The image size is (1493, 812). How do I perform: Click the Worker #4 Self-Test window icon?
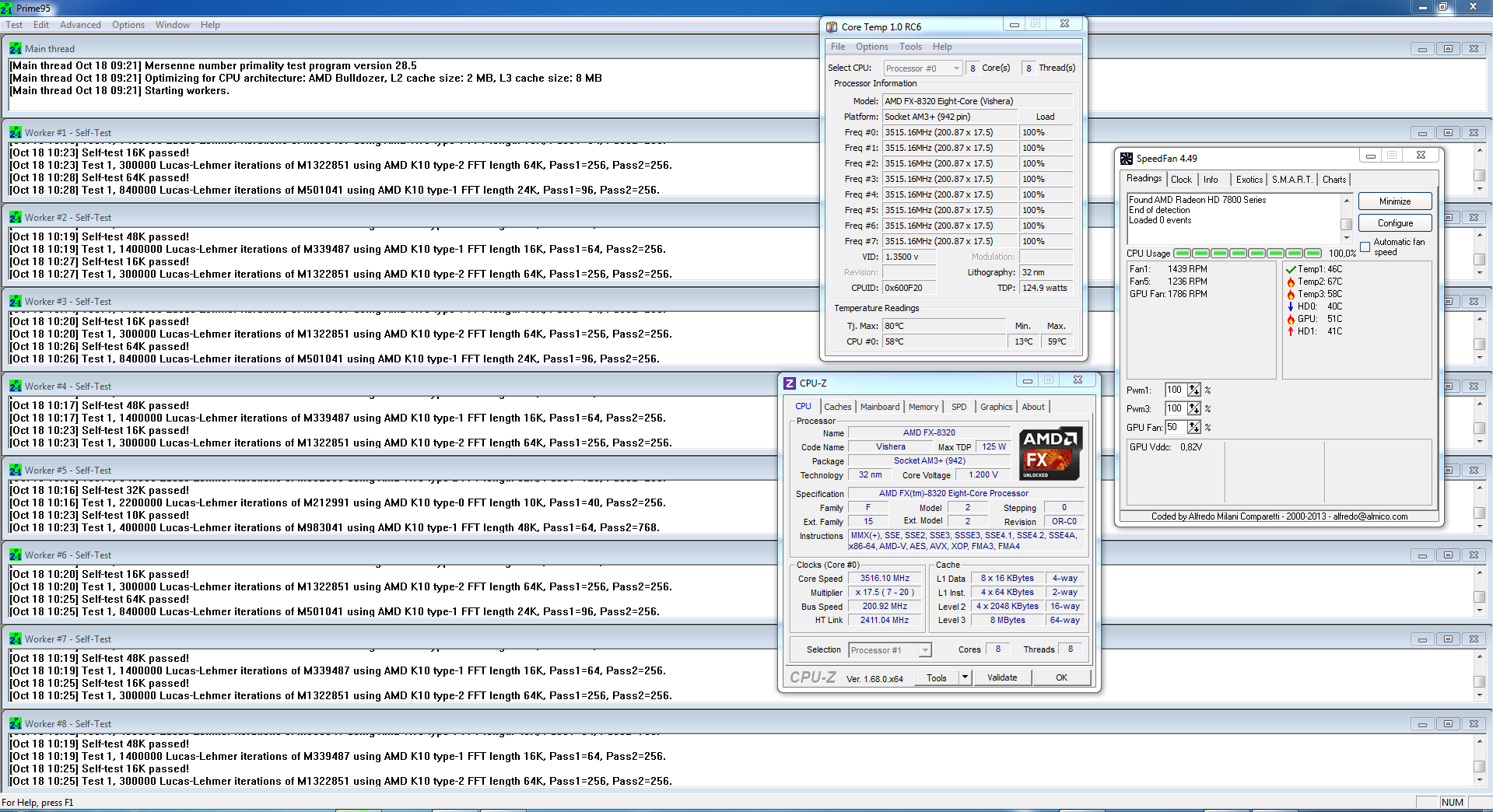(16, 386)
